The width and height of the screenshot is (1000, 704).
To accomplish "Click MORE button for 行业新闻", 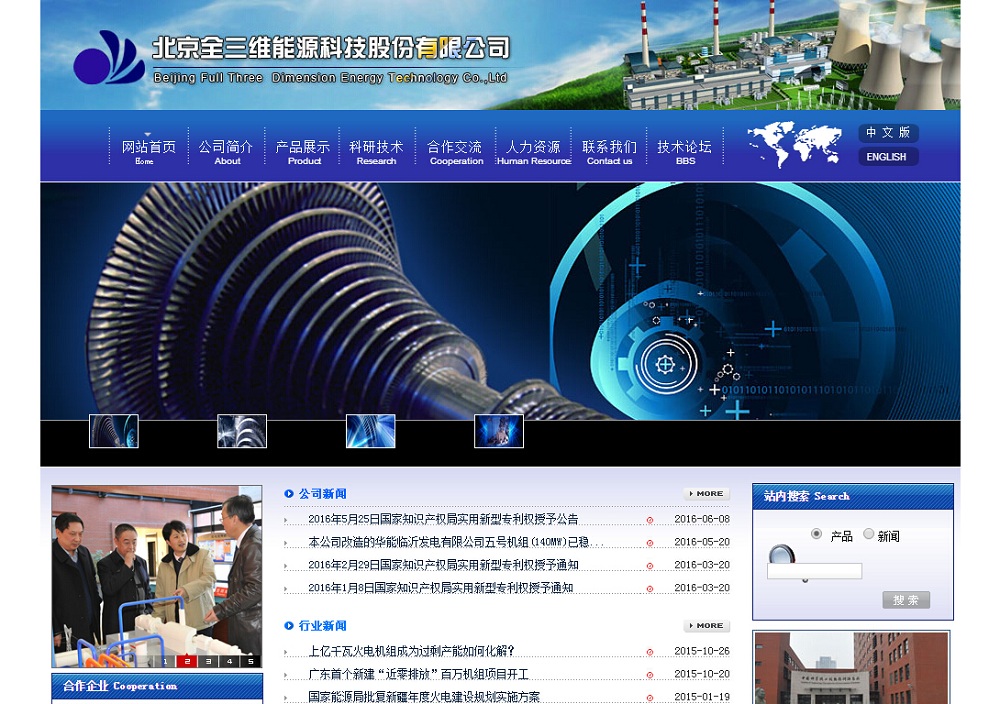I will pyautogui.click(x=706, y=626).
